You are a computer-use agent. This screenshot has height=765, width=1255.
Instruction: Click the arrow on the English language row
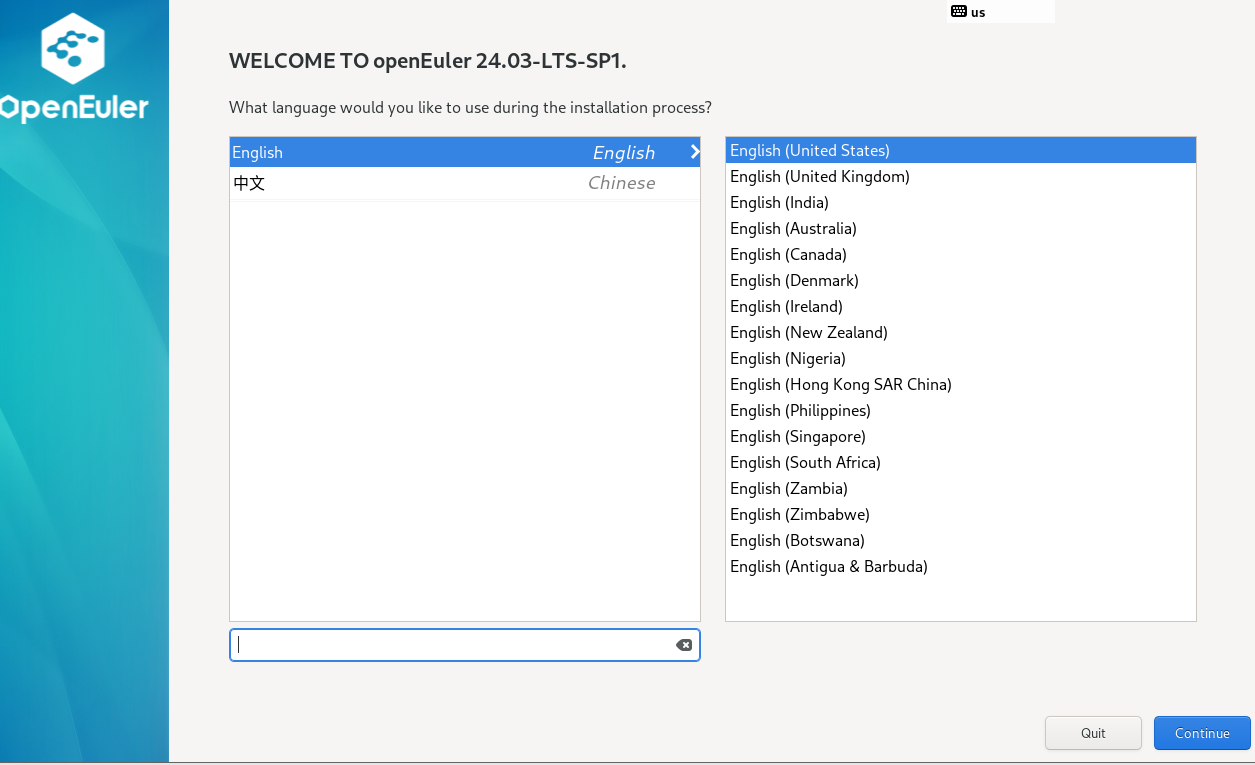point(695,152)
